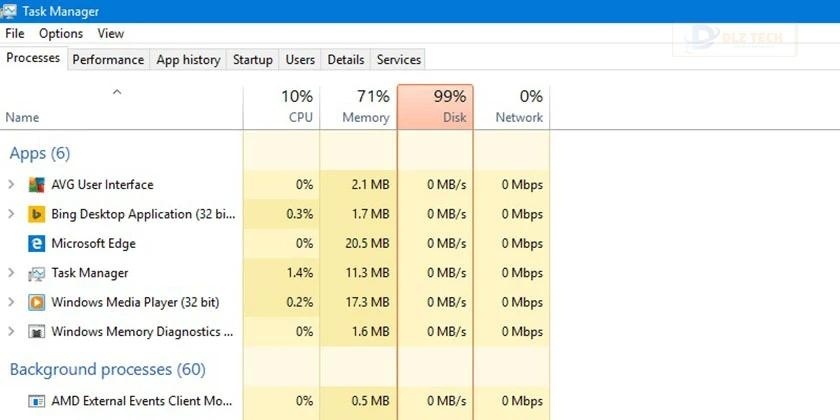Sort processes by CPU column header

point(282,107)
